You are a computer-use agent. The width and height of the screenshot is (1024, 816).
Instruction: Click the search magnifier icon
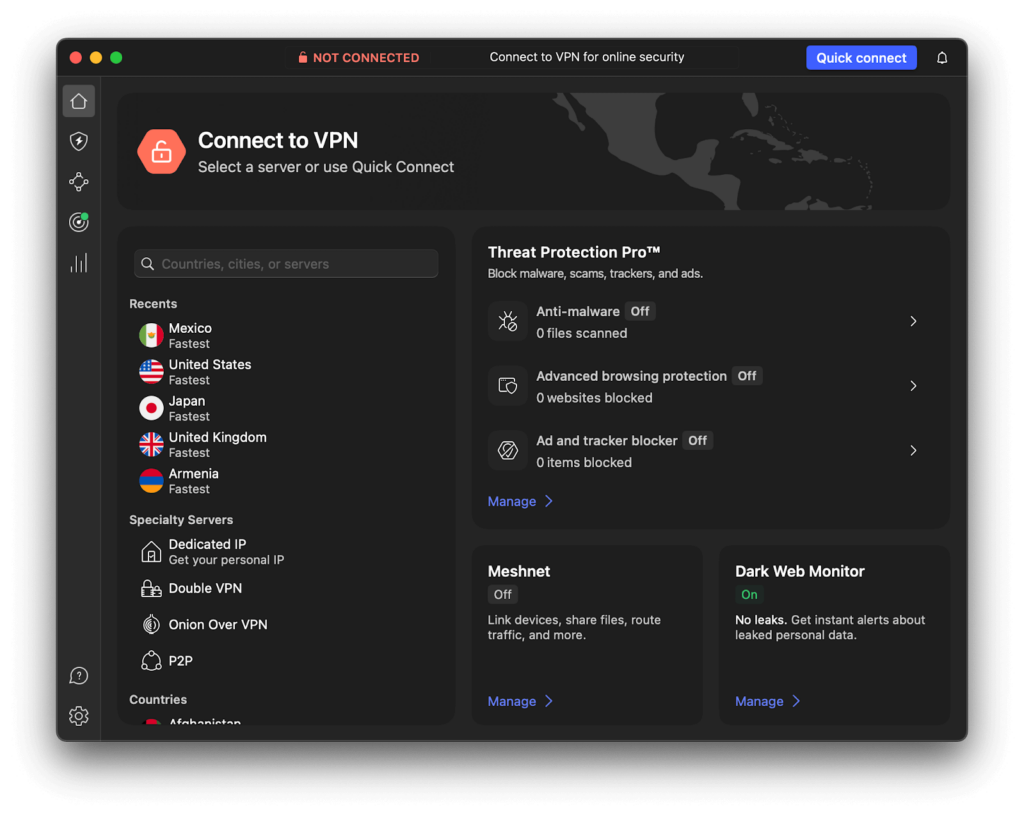148,264
